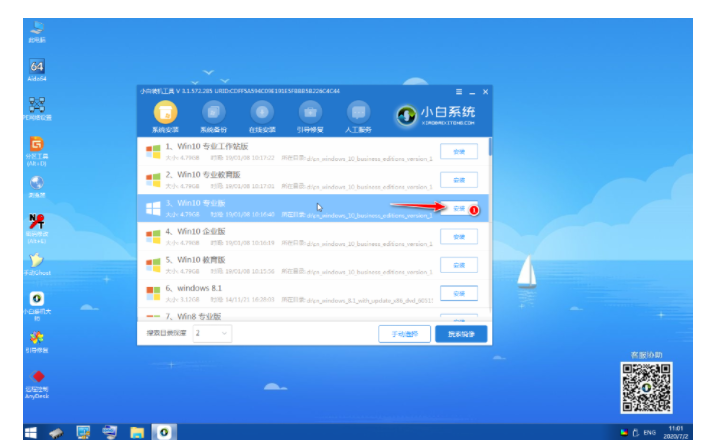718x445 pixels.
Task: Launch Aida64 from the desktop
Action: [x=37, y=70]
